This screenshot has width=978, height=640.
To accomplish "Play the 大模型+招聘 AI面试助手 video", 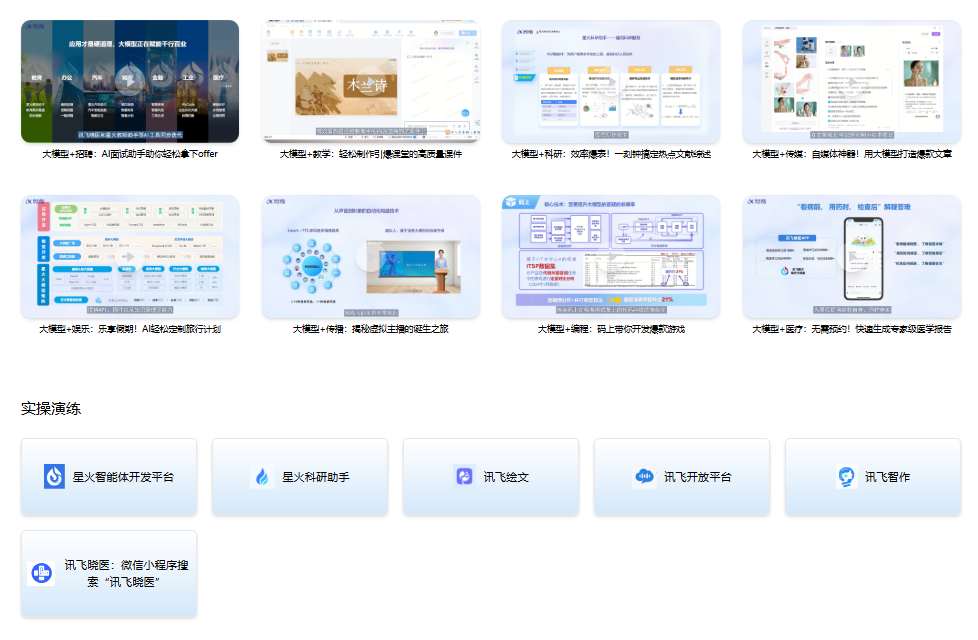I will click(x=130, y=81).
